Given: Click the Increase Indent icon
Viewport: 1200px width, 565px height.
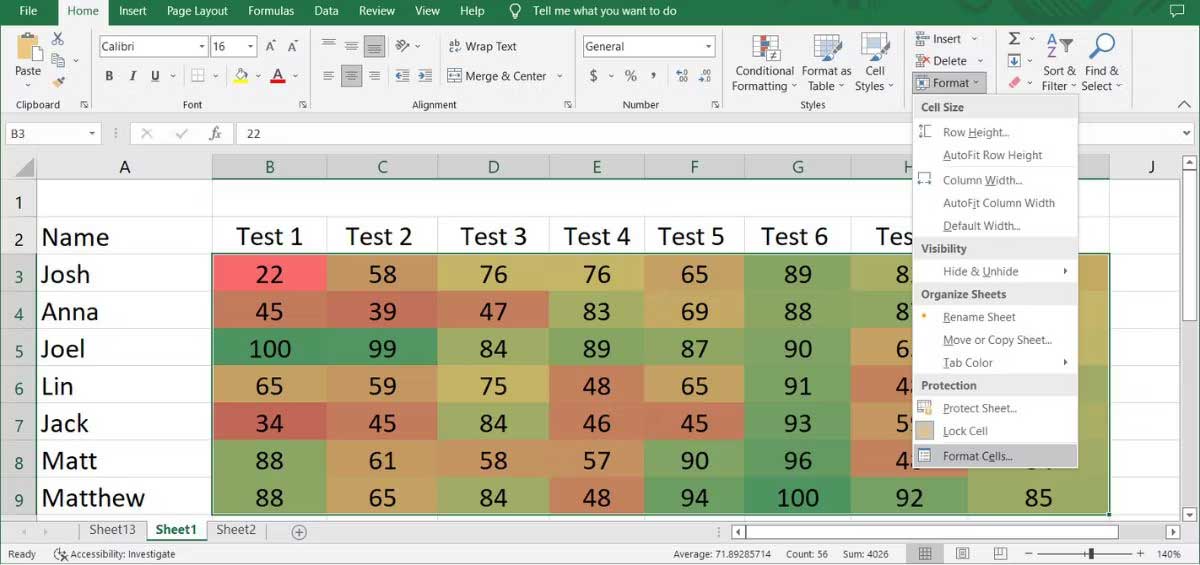Looking at the screenshot, I should (423, 76).
